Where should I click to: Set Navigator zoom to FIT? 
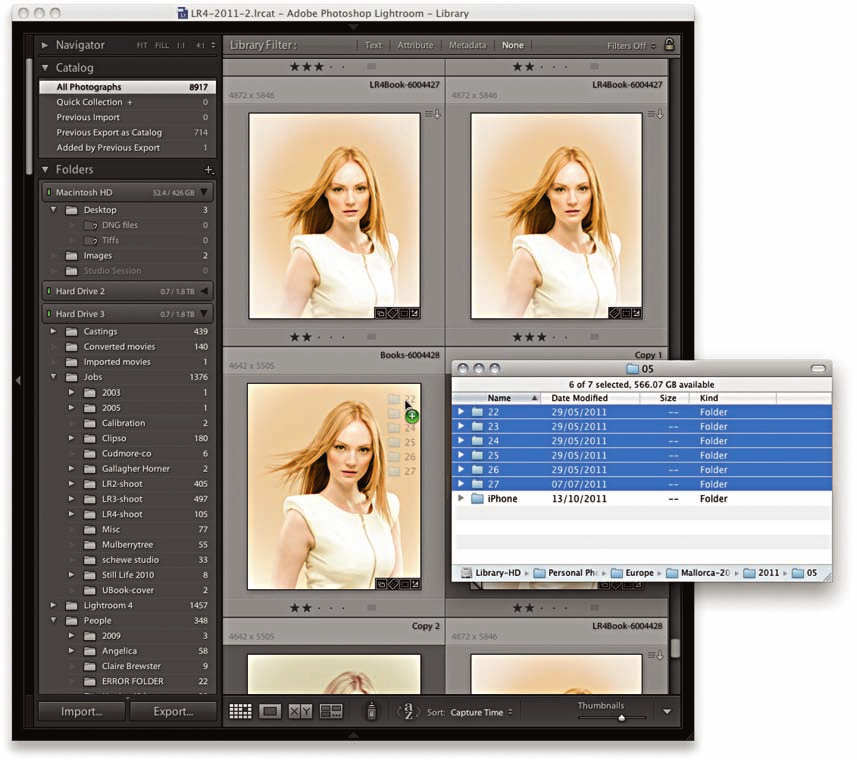pyautogui.click(x=142, y=45)
